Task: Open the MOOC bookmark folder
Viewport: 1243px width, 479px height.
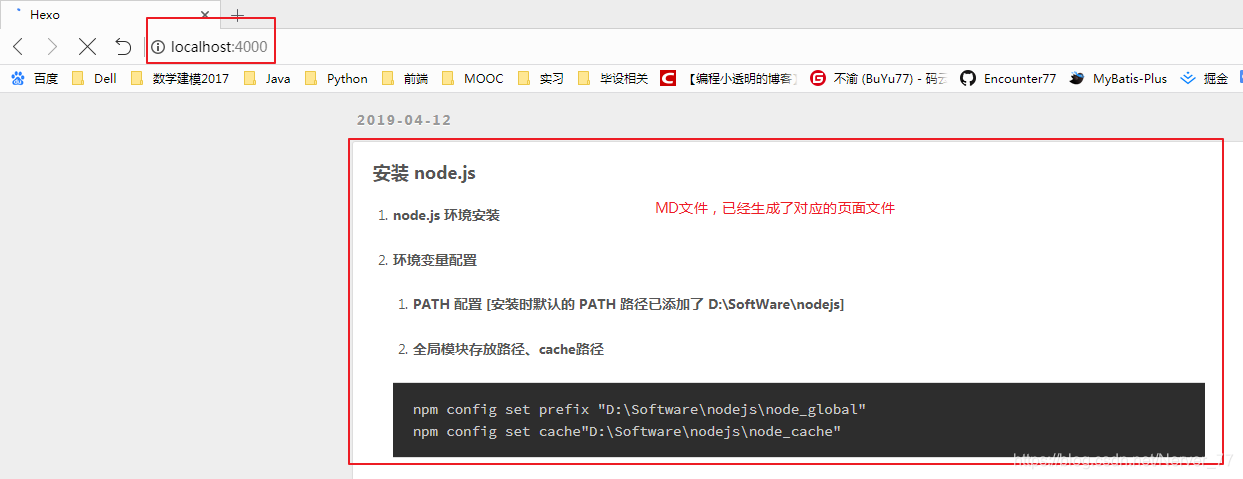Action: coord(472,79)
